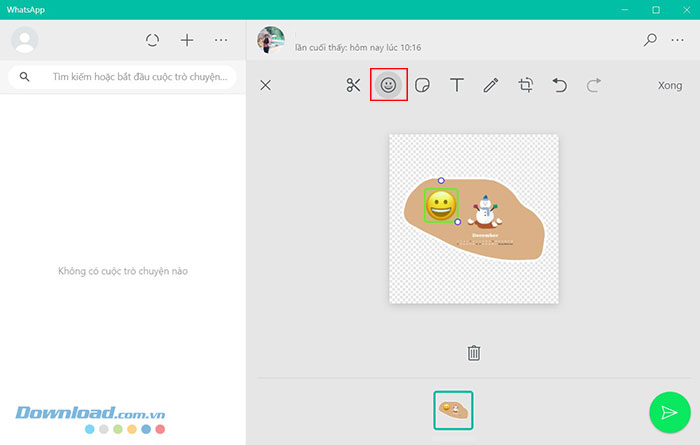Viewport: 700px width, 445px height.
Task: Select the crop and rotate tool
Action: [526, 85]
